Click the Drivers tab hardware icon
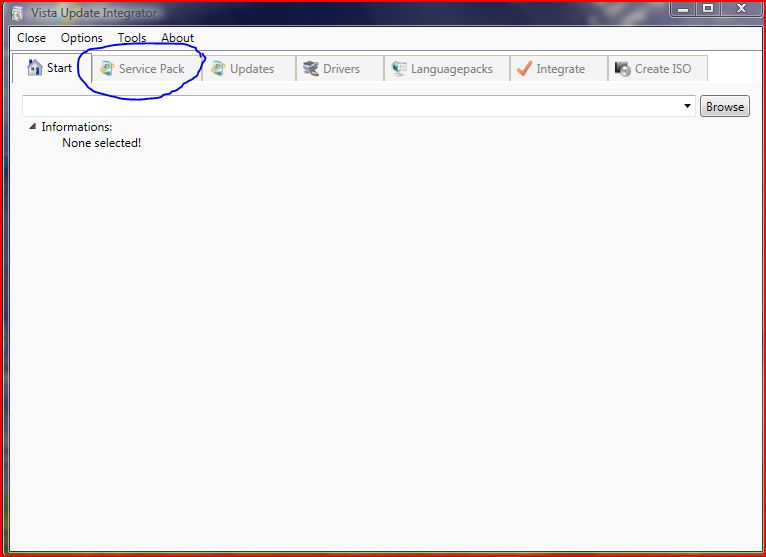 click(x=311, y=69)
